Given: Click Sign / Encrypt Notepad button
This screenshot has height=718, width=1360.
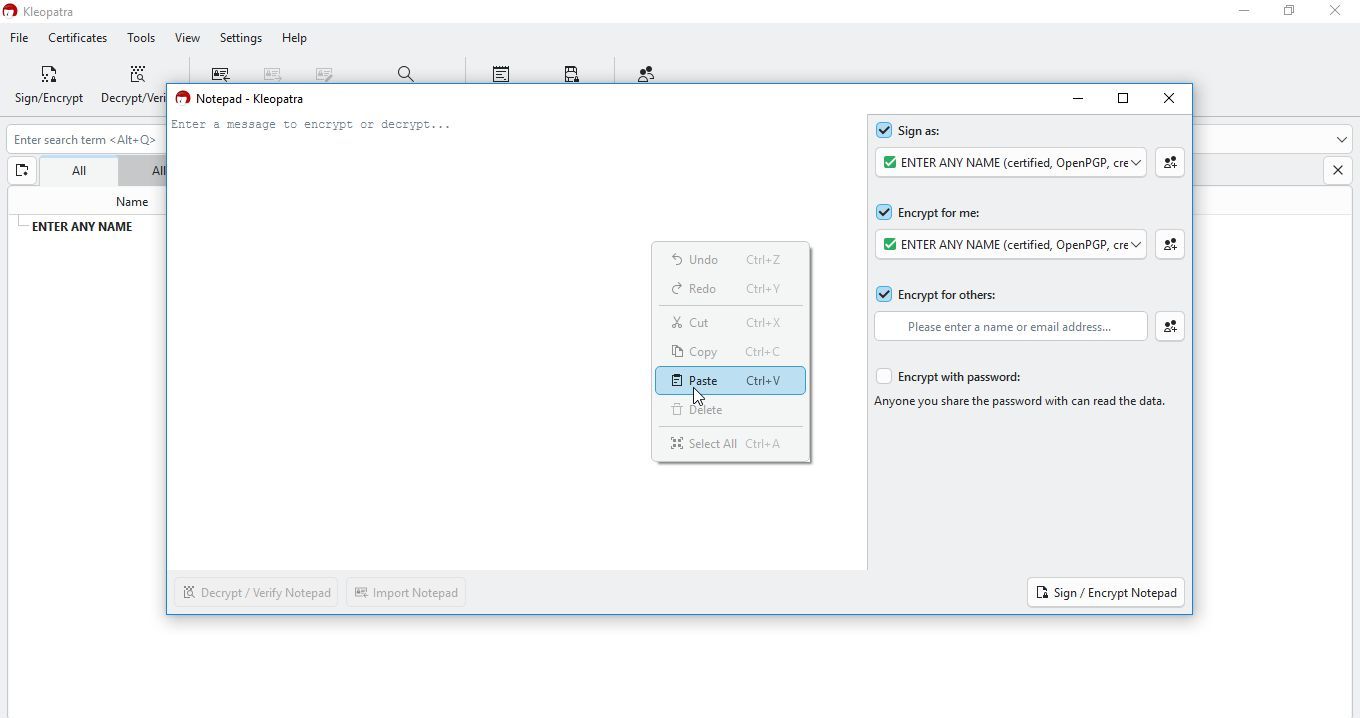Looking at the screenshot, I should click(1106, 593).
